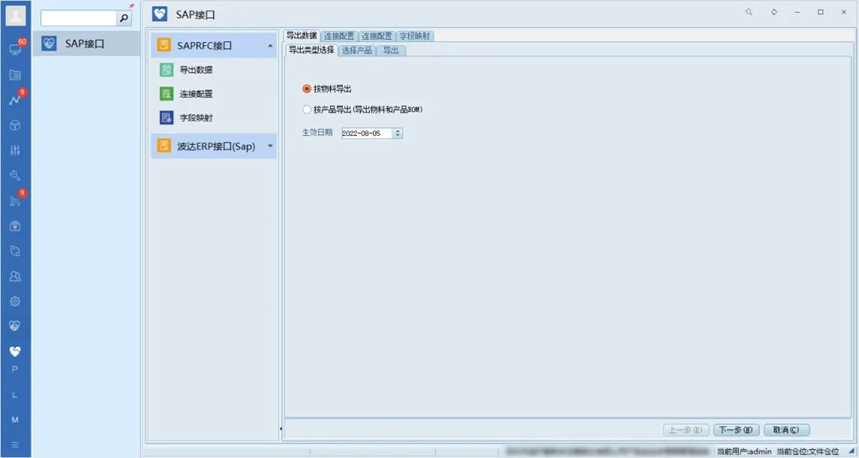Click the 取消 button

pos(786,430)
